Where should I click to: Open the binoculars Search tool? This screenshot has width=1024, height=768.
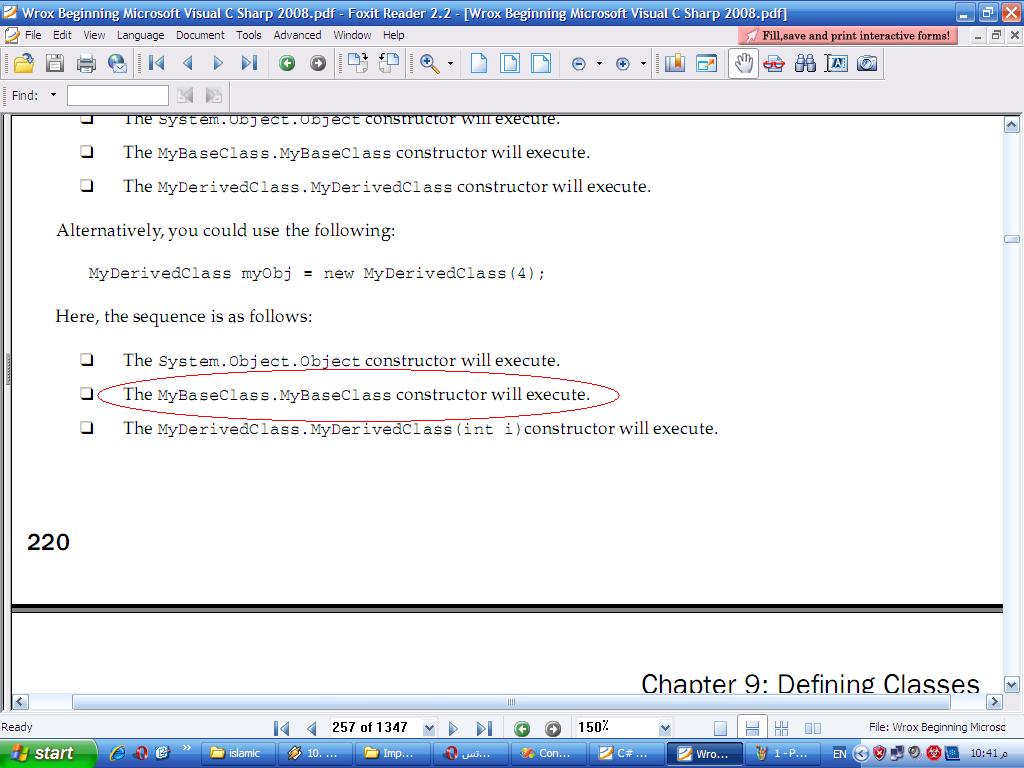(x=805, y=63)
